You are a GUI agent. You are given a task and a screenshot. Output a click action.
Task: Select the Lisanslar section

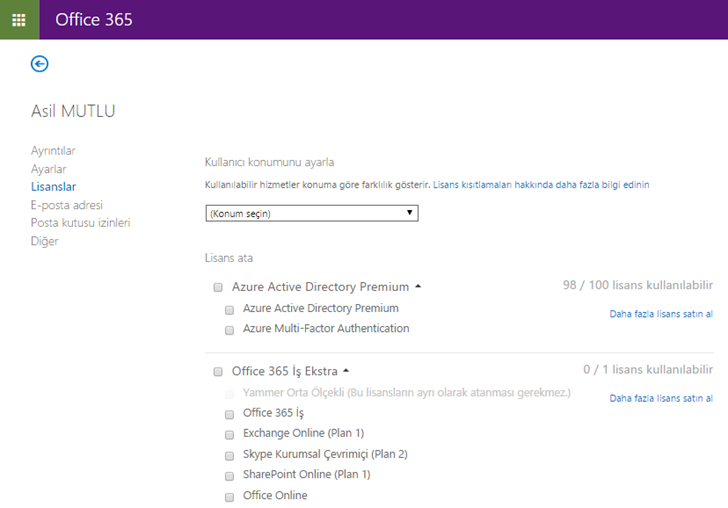53,187
